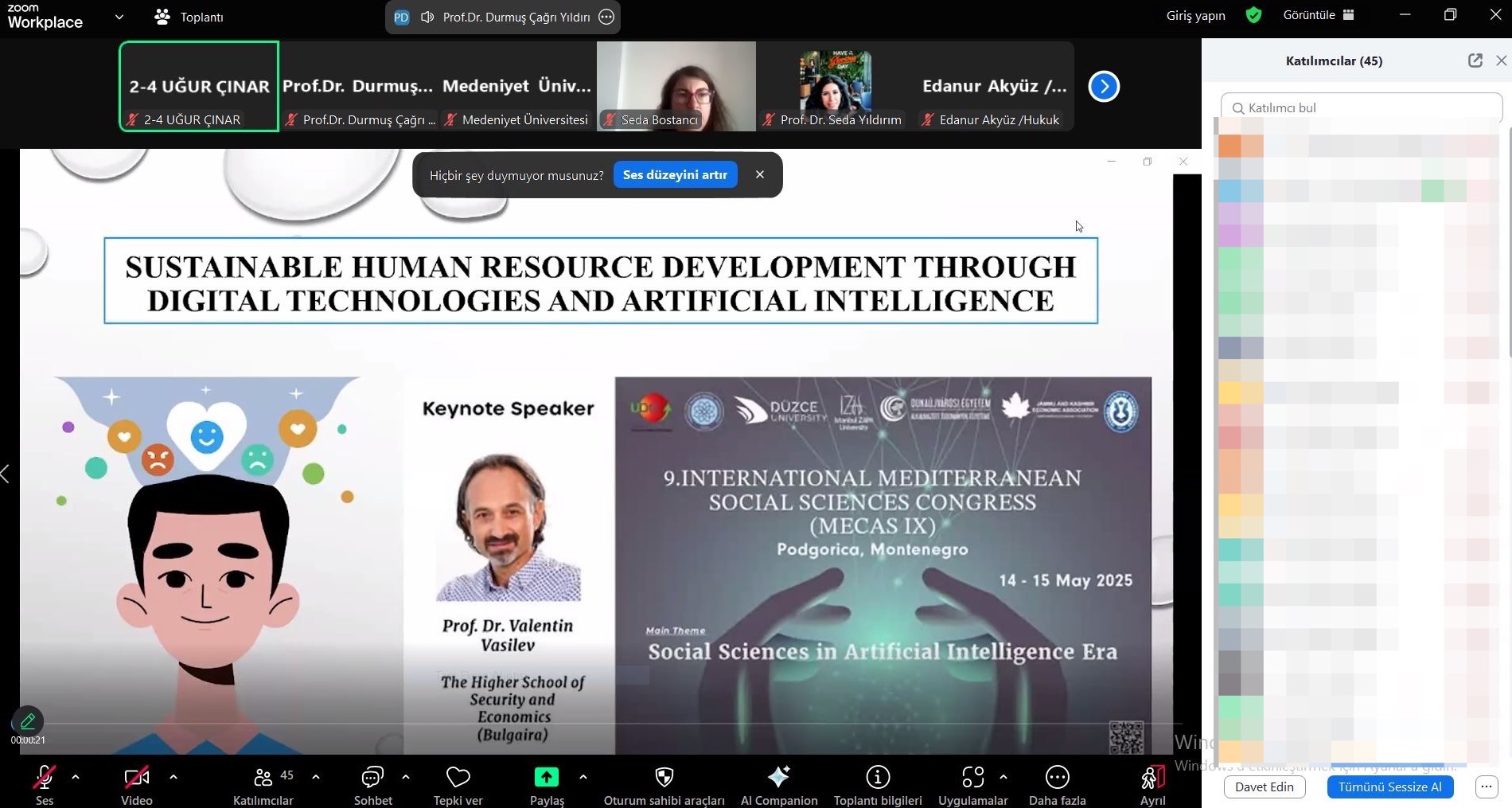1512x808 pixels.
Task: Select Seda Bostancı video thumbnail
Action: (x=676, y=86)
